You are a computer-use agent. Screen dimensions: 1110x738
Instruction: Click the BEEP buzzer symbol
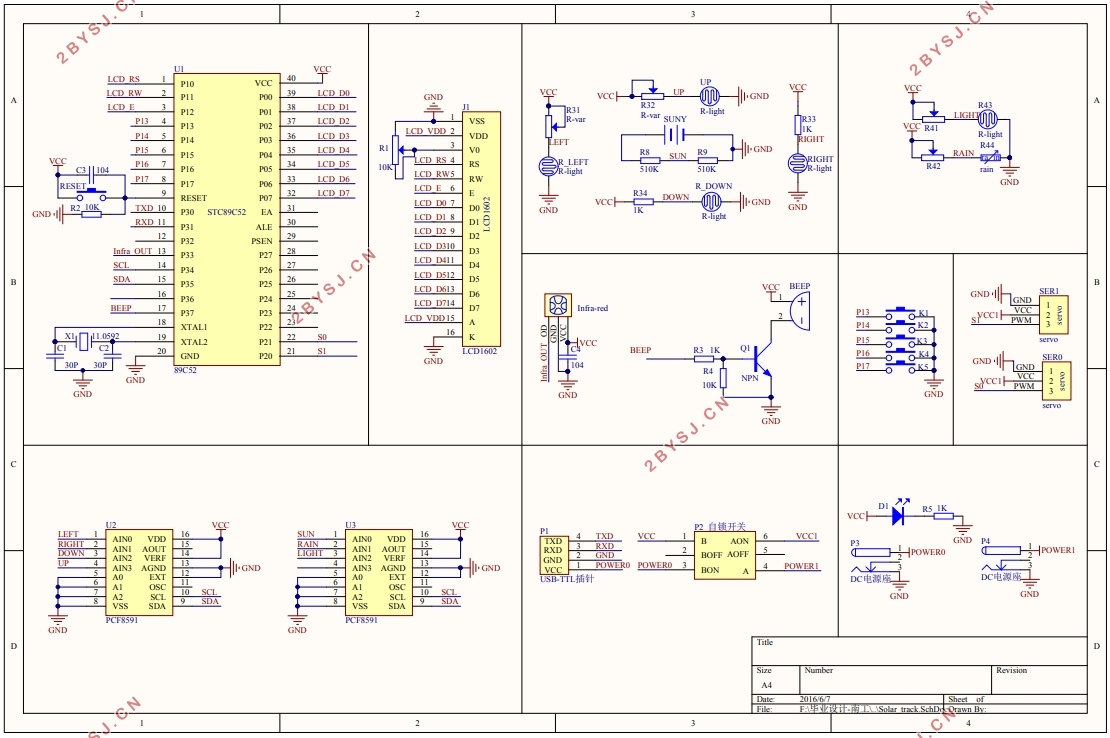click(800, 312)
